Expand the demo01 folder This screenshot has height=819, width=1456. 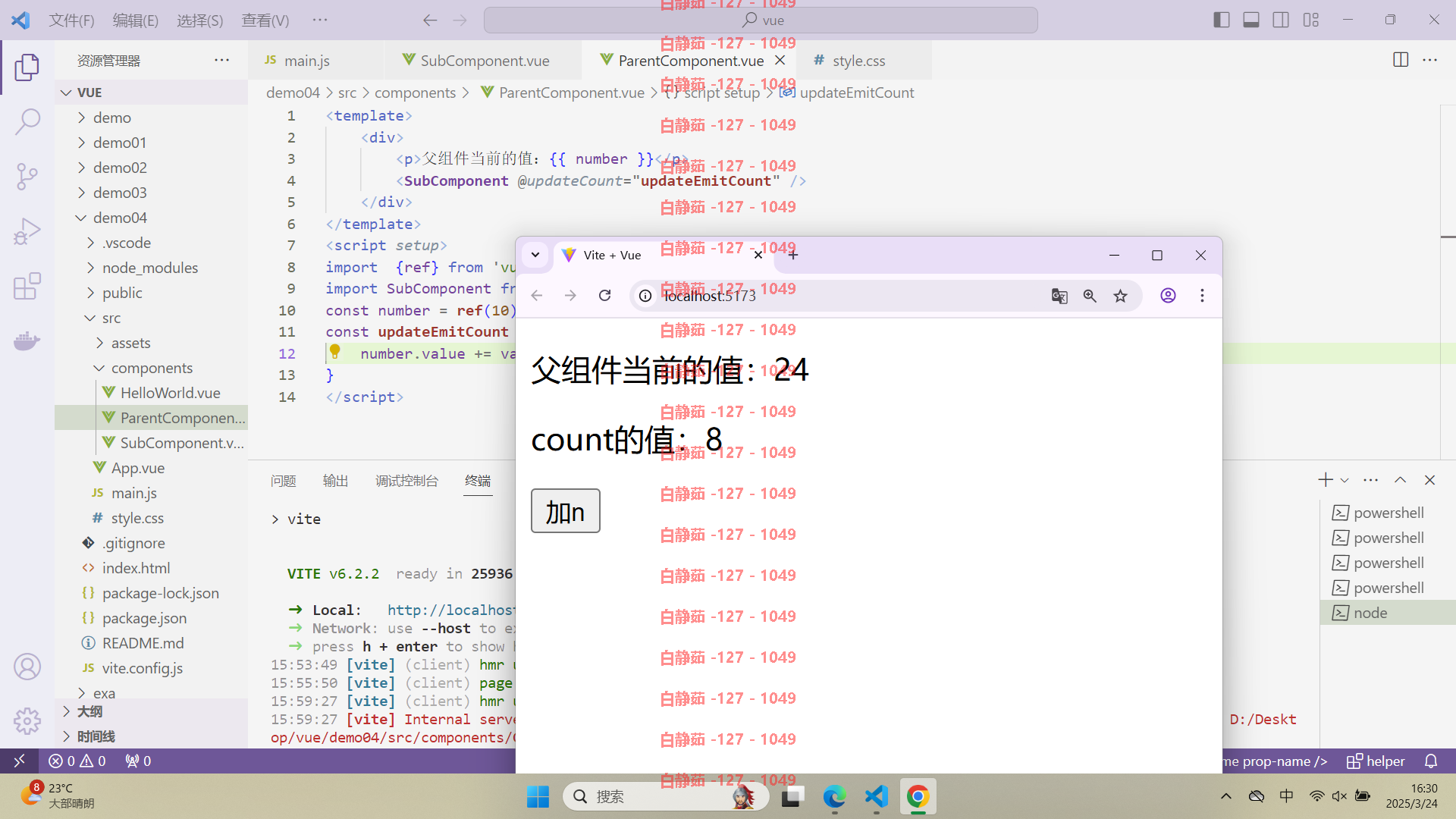pos(120,143)
